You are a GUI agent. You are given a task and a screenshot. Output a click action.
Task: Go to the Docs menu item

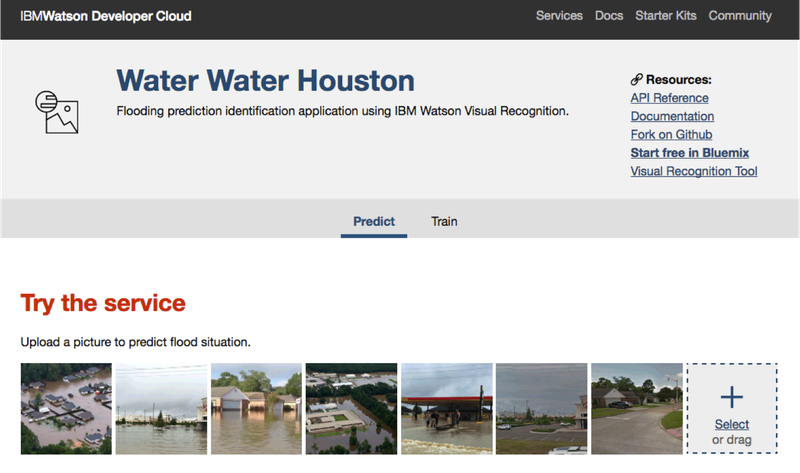coord(608,16)
